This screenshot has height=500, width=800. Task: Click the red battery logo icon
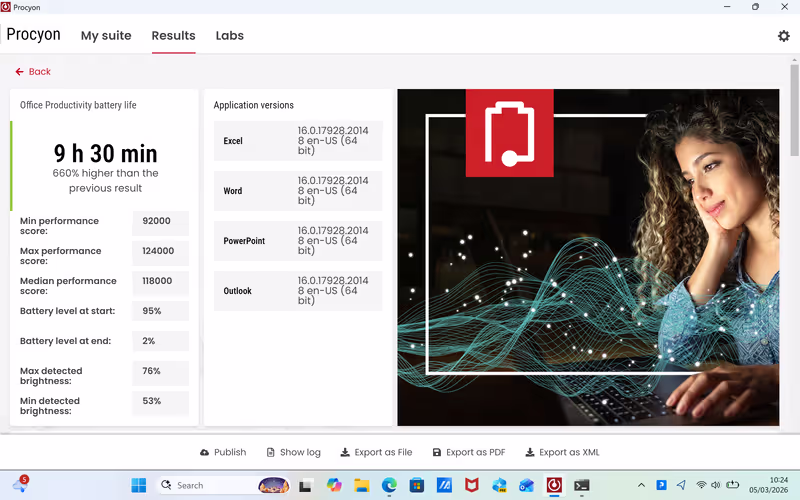pos(509,133)
